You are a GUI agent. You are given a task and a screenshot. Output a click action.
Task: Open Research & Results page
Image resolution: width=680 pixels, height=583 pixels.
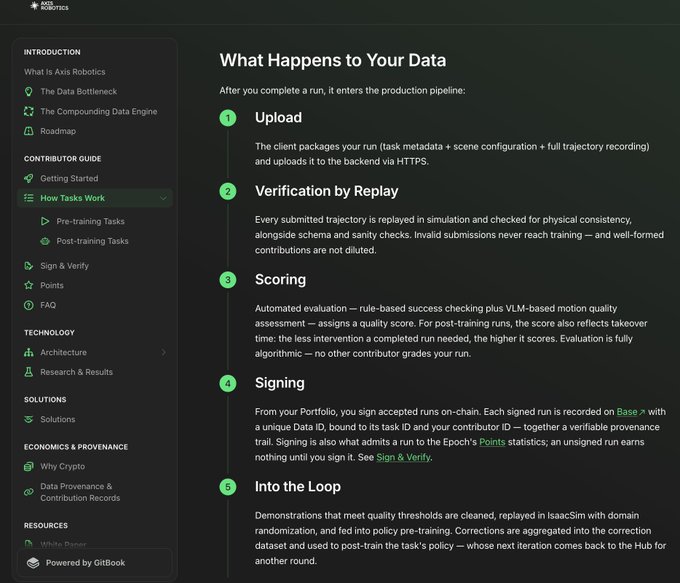click(76, 372)
